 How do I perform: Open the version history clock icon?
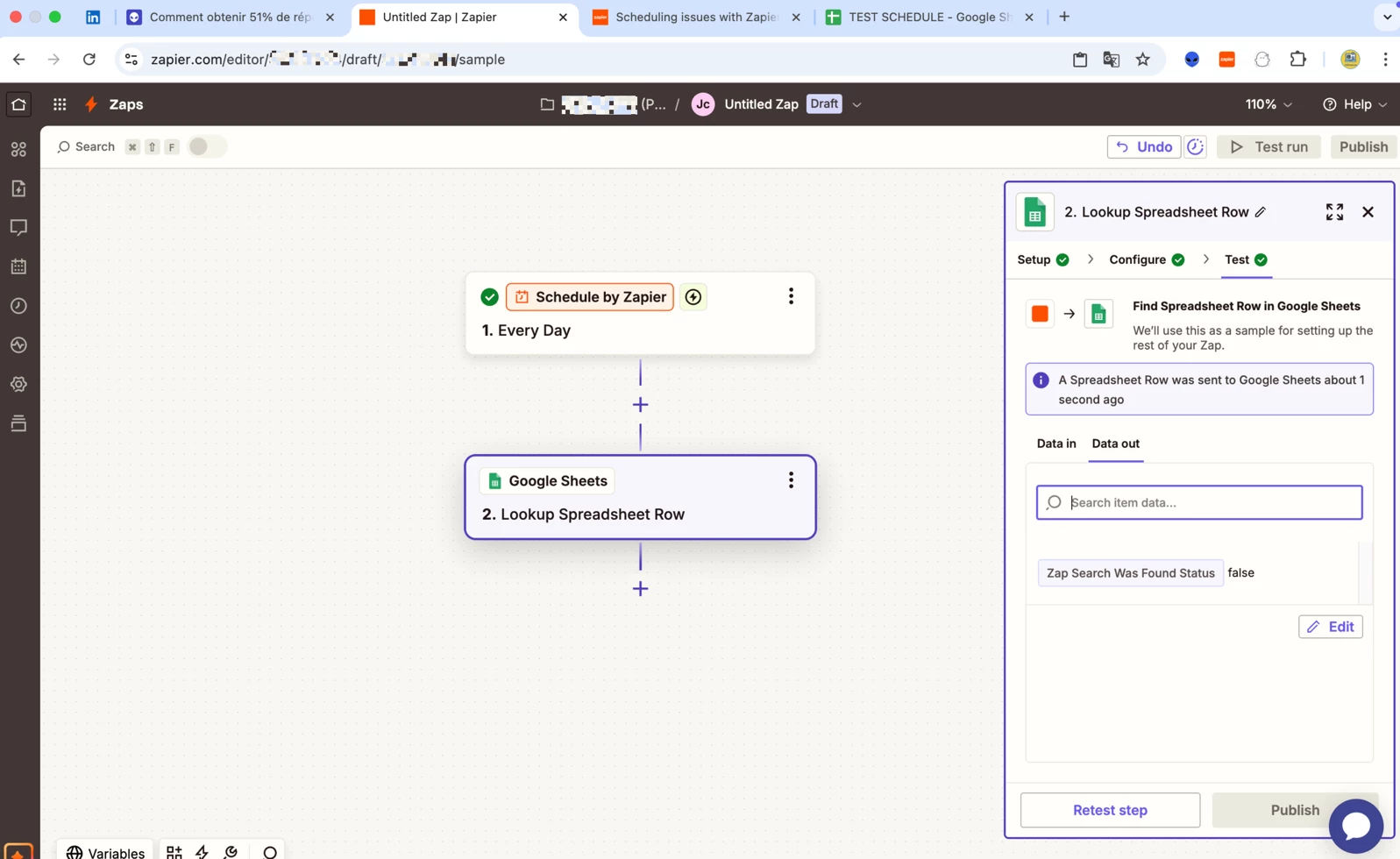point(1195,146)
